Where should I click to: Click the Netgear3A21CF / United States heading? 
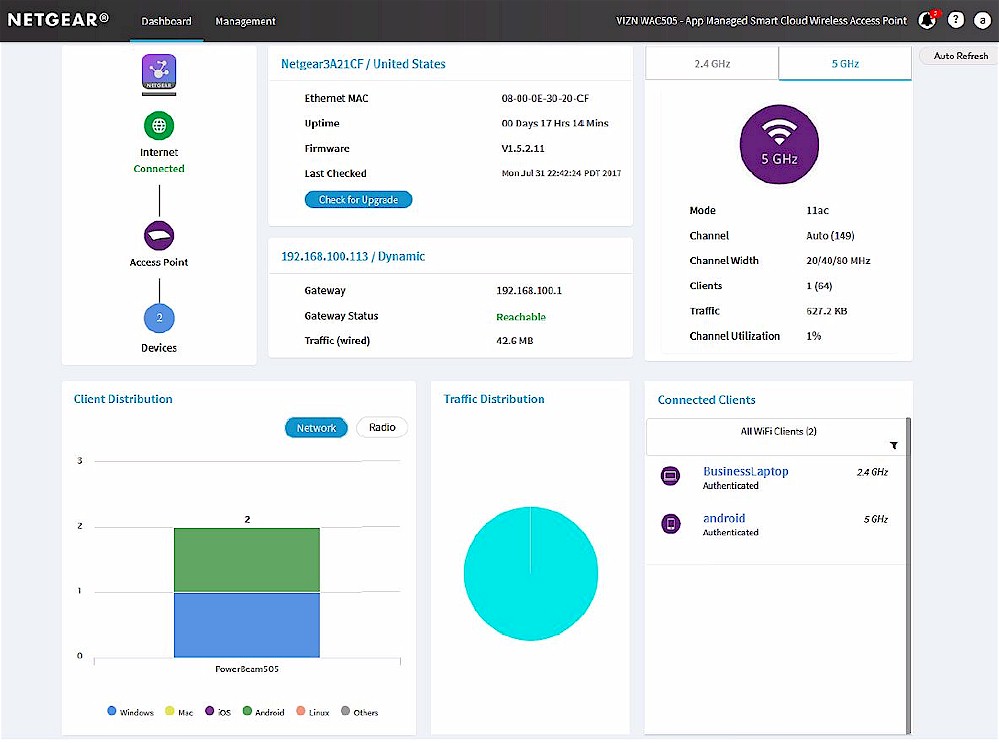(x=364, y=64)
